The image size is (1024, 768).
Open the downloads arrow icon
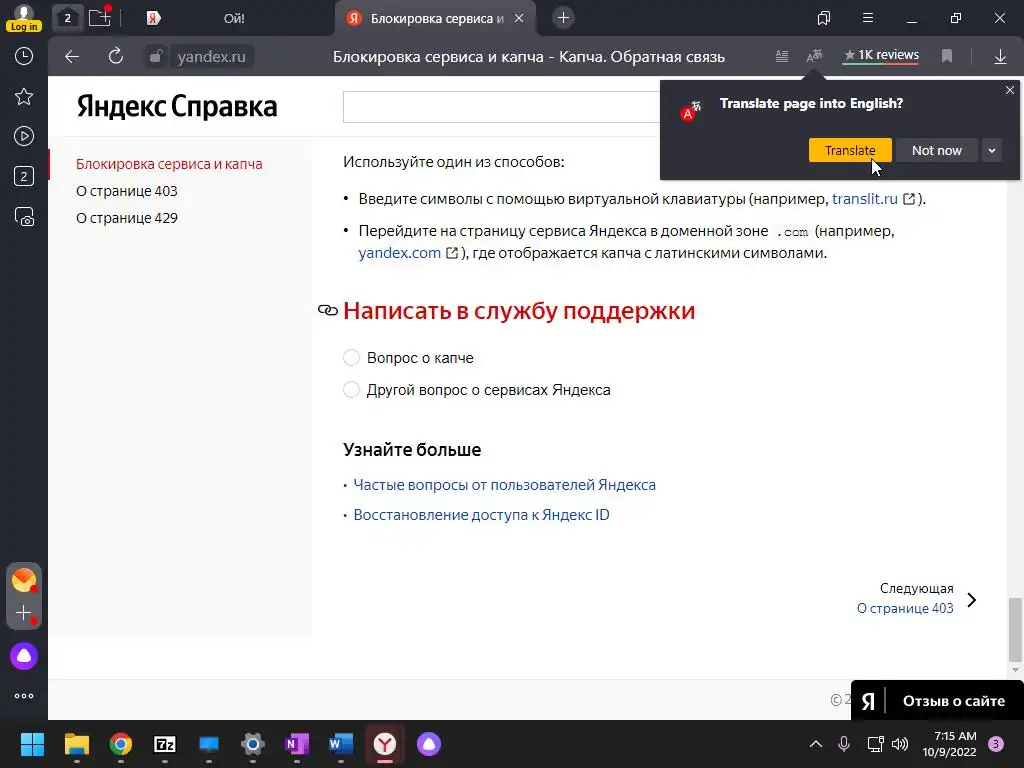(1000, 57)
